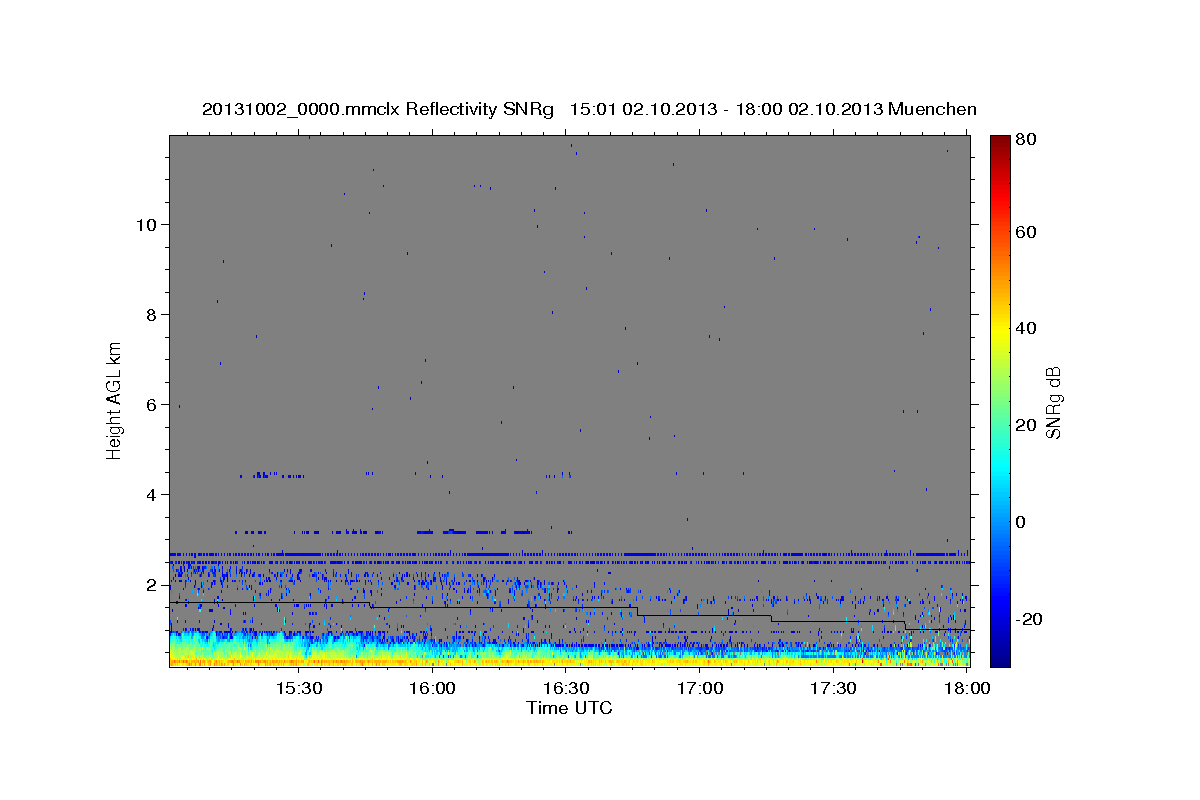Pick the yellow region of the colorbar
Viewport: 1200px width, 800px height.
(1000, 330)
